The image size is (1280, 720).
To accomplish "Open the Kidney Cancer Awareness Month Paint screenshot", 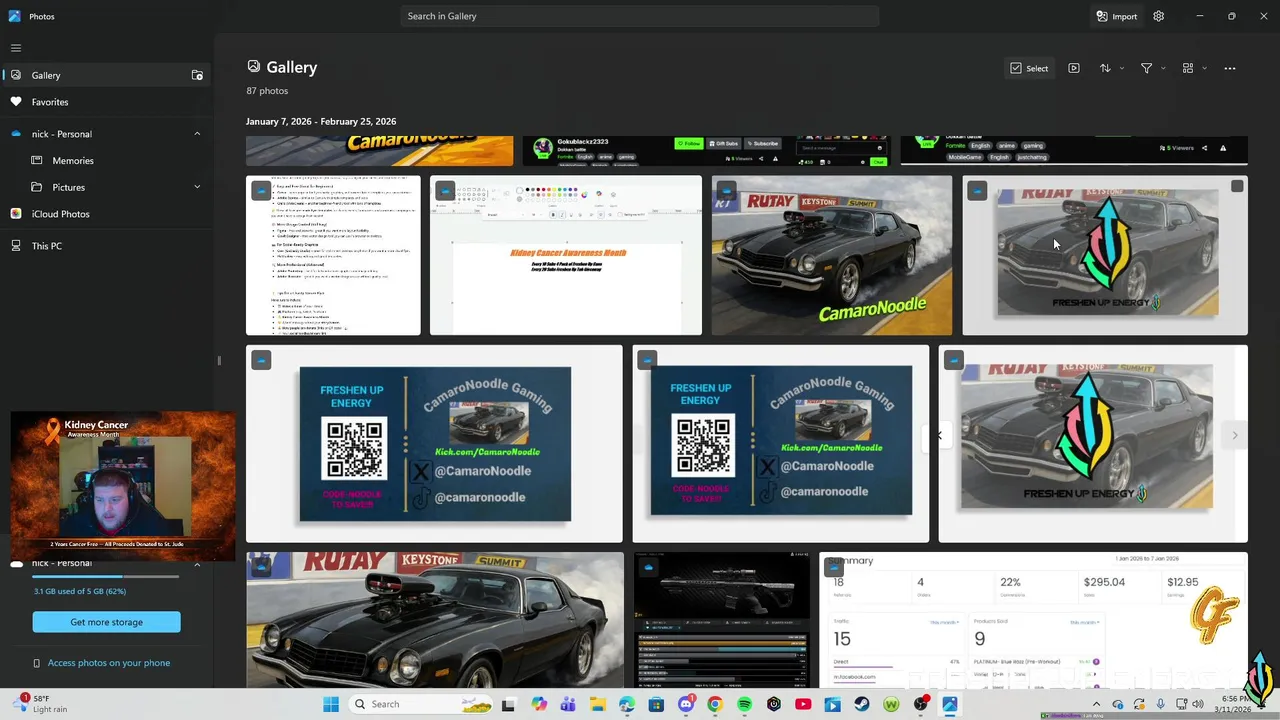I will pyautogui.click(x=566, y=255).
